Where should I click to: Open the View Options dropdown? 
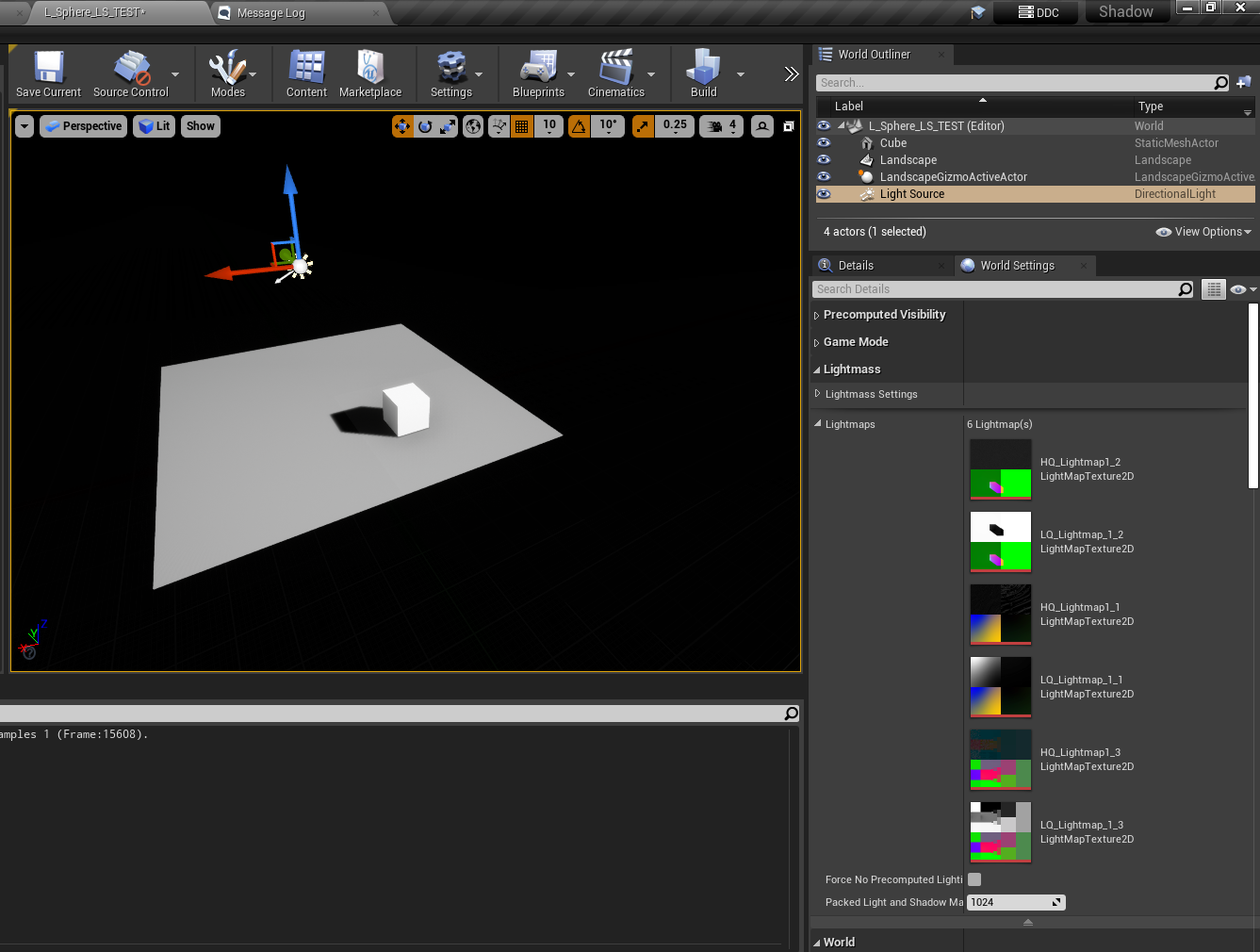[x=1204, y=232]
